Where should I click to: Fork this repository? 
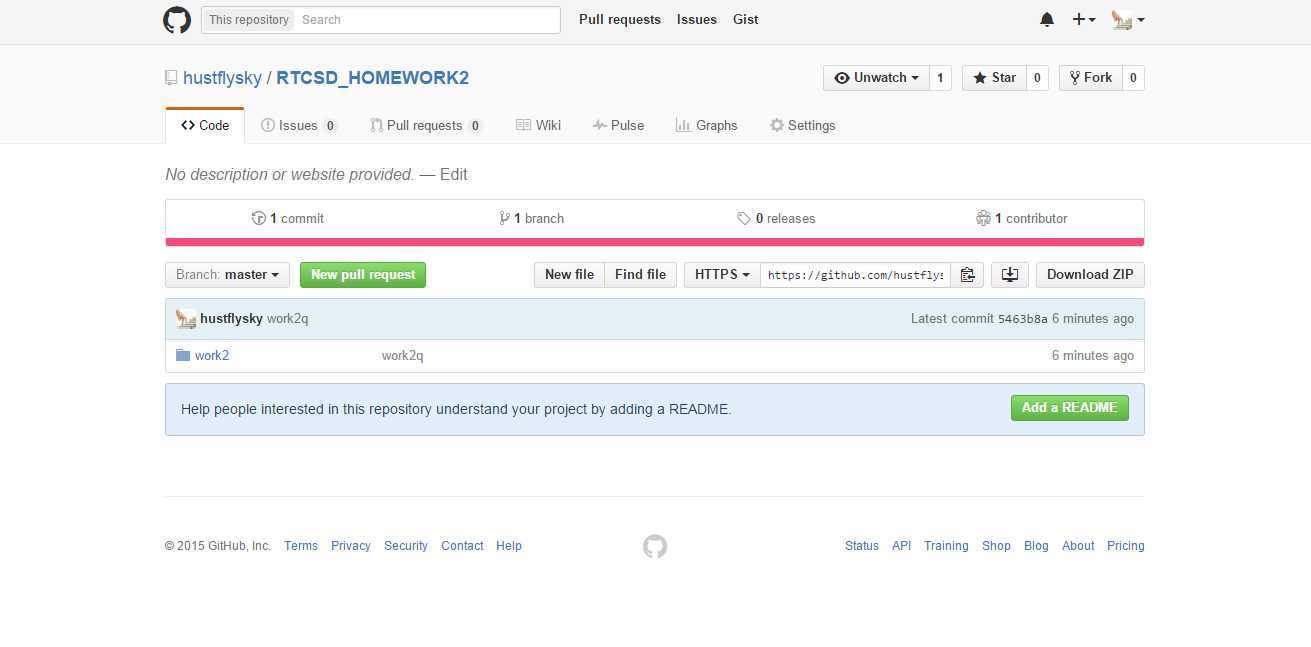[1090, 78]
